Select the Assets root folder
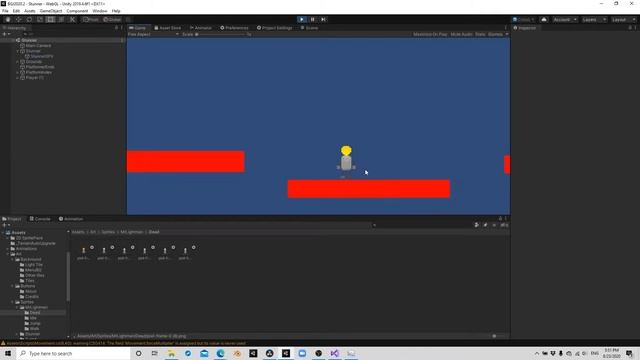The width and height of the screenshot is (640, 360). pos(18,233)
